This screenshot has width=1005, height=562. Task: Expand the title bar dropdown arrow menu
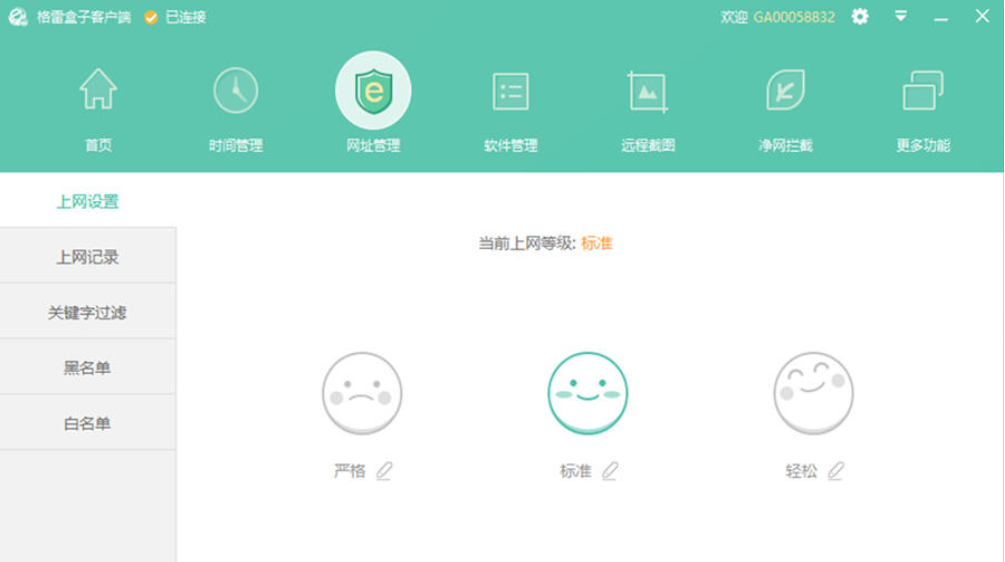(x=901, y=16)
